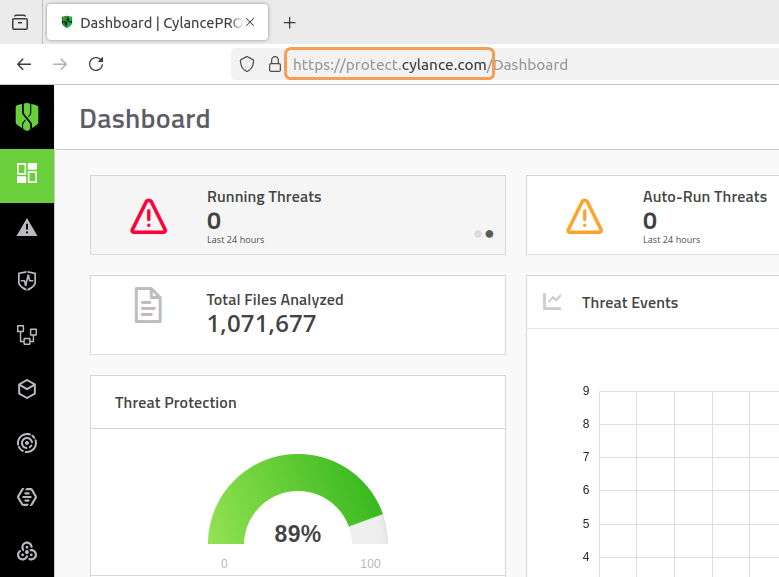
Task: Open a new browser tab
Action: pyautogui.click(x=290, y=22)
